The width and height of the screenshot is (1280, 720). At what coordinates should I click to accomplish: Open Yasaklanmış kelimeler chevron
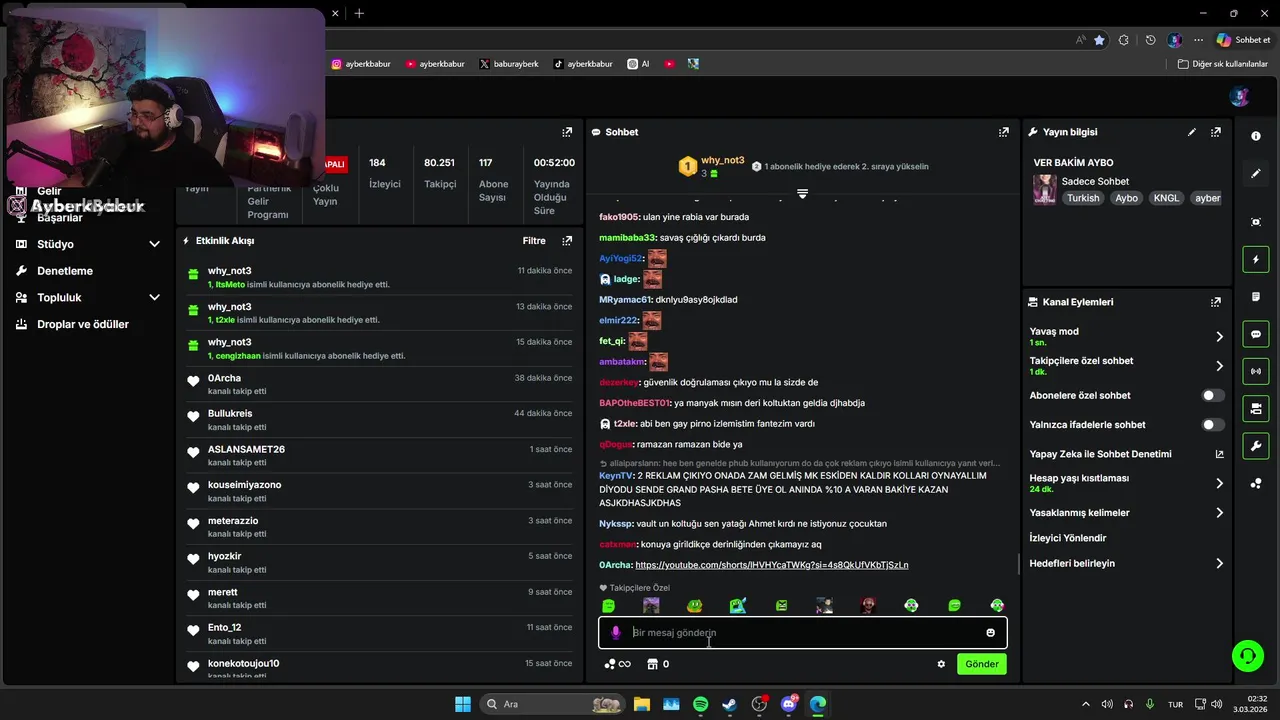pyautogui.click(x=1219, y=513)
